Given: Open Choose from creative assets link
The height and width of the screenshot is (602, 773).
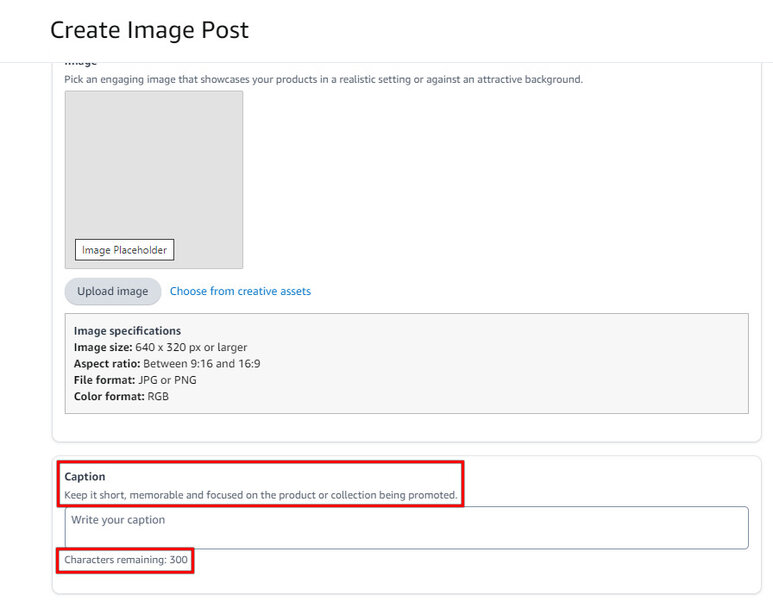Looking at the screenshot, I should 240,291.
